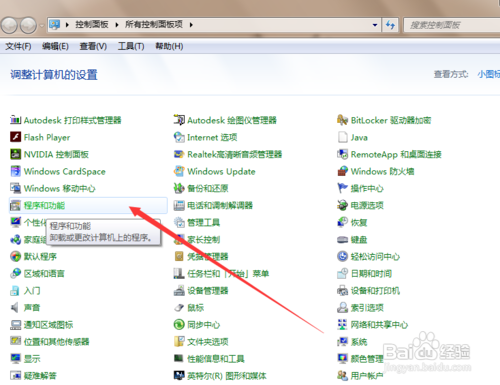This screenshot has height=385, width=500.
Task: Click the 用户帐户 link
Action: coord(367,376)
